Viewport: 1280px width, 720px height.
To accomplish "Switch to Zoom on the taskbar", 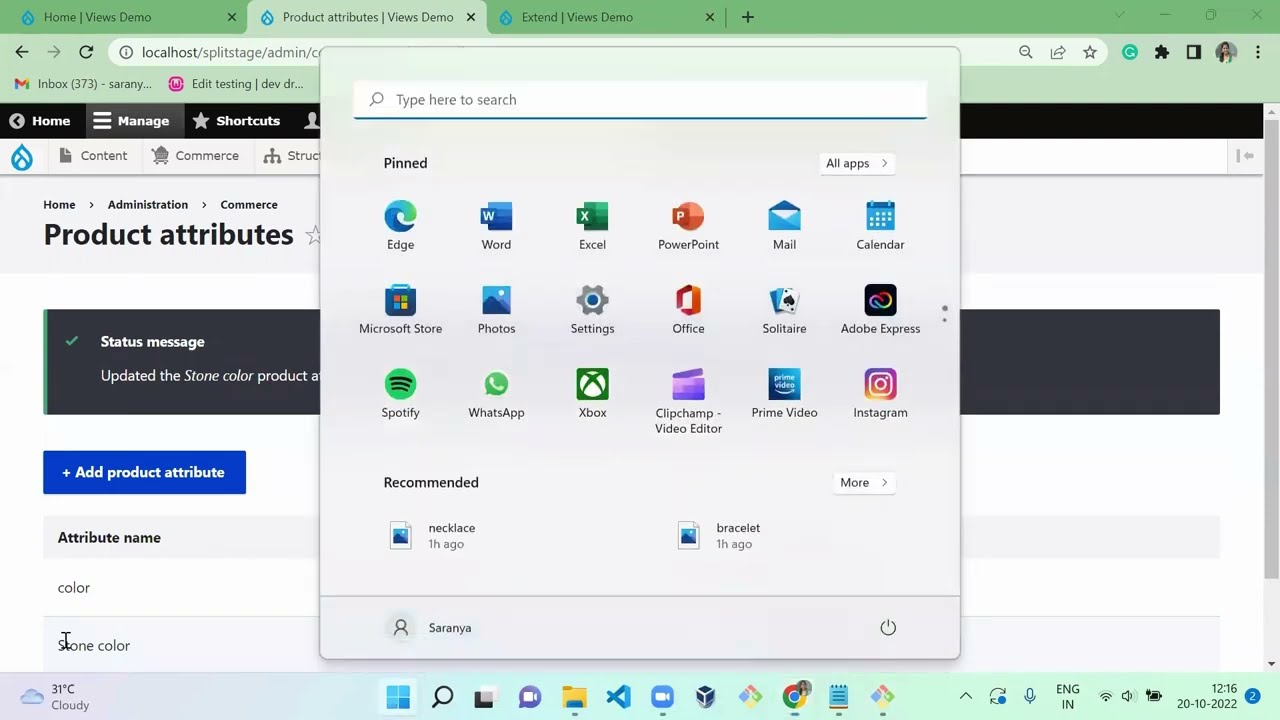I will (x=662, y=696).
